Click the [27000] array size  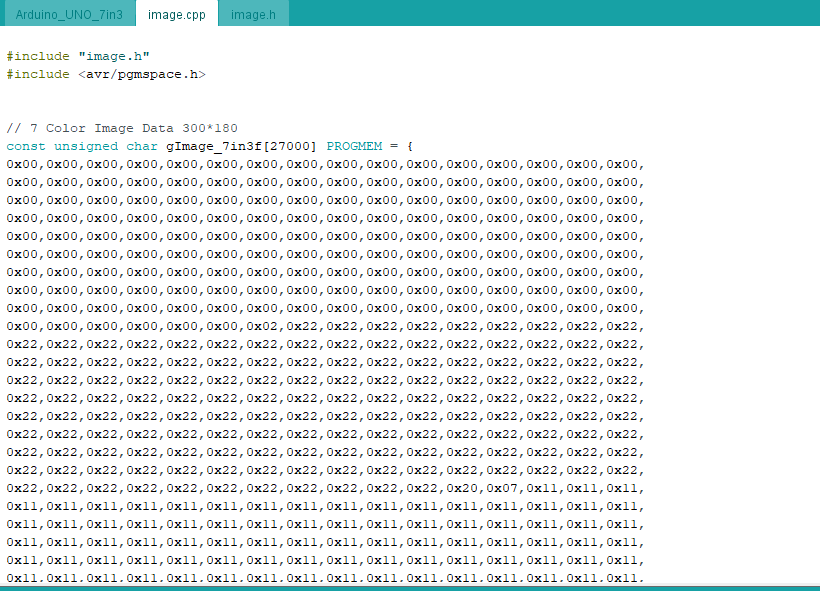(x=293, y=146)
